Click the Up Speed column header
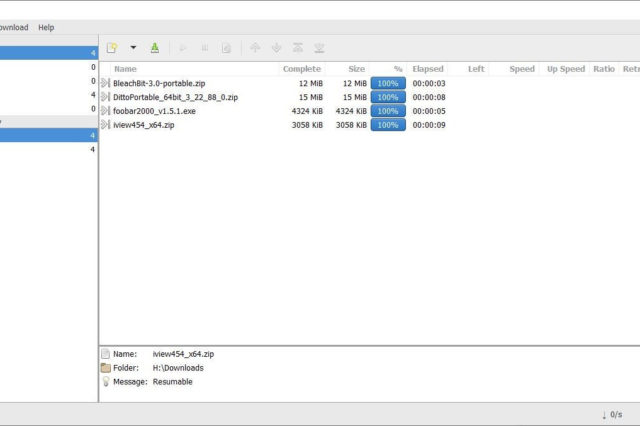 pyautogui.click(x=566, y=69)
